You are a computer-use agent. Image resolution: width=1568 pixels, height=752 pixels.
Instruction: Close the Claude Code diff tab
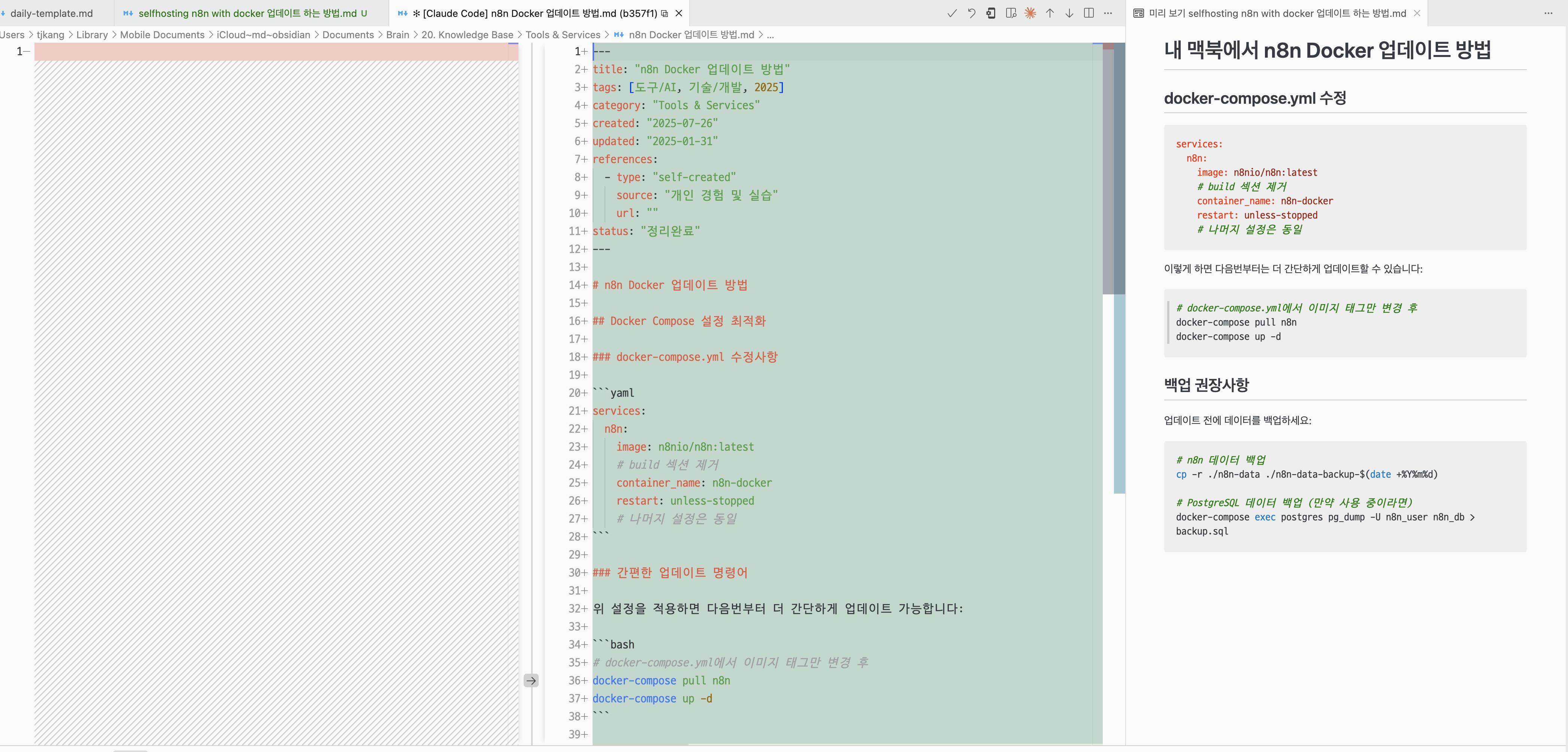679,13
